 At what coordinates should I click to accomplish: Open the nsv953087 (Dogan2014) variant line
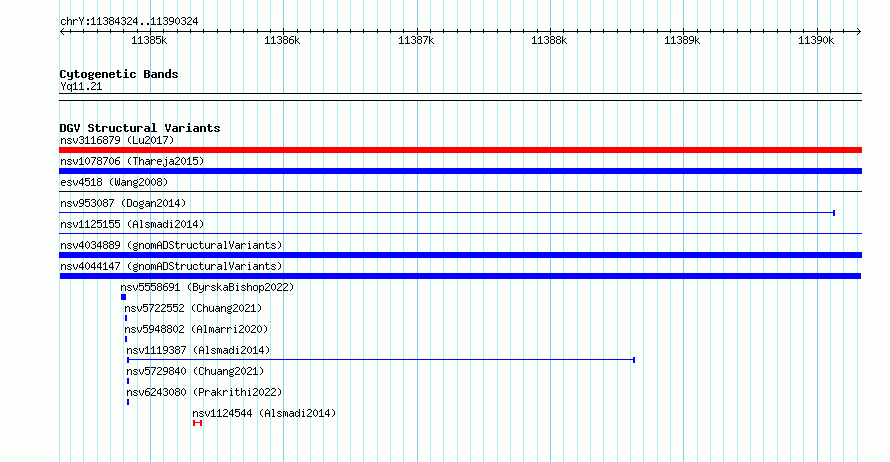coord(447,213)
